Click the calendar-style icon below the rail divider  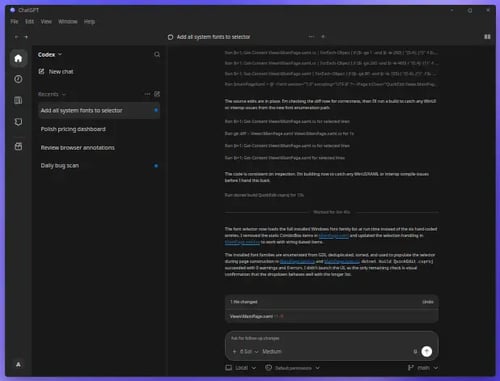coord(18,146)
